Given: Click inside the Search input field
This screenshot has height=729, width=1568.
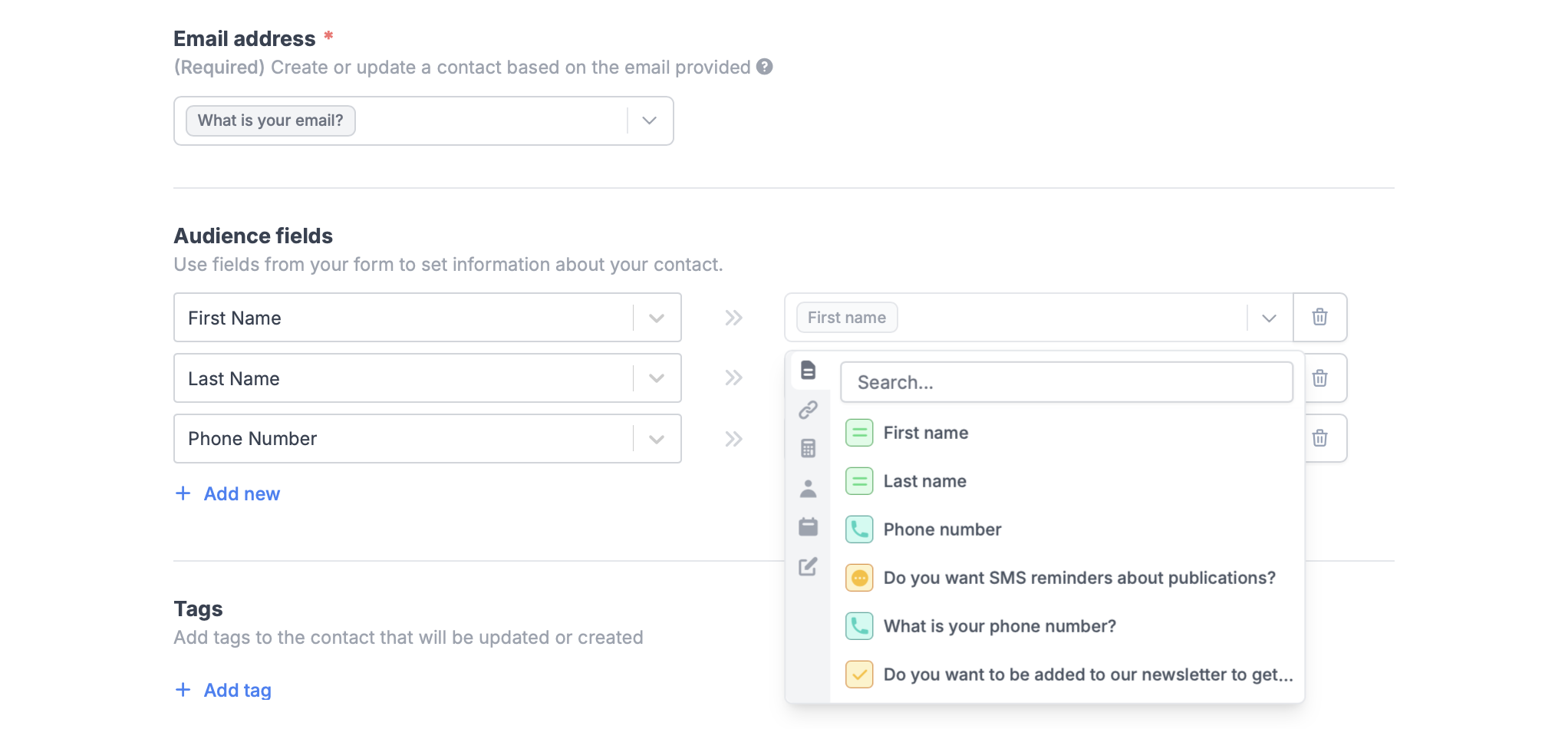Looking at the screenshot, I should 1066,381.
